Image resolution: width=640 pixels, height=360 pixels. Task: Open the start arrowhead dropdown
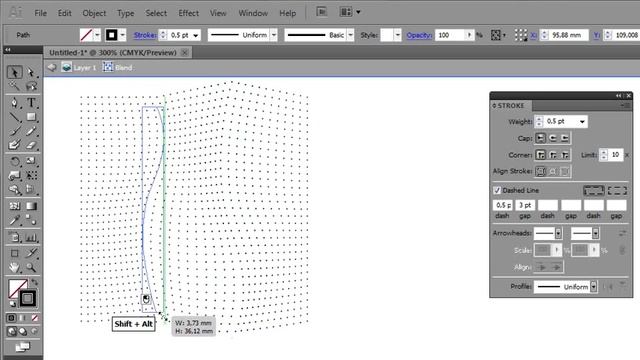click(558, 233)
